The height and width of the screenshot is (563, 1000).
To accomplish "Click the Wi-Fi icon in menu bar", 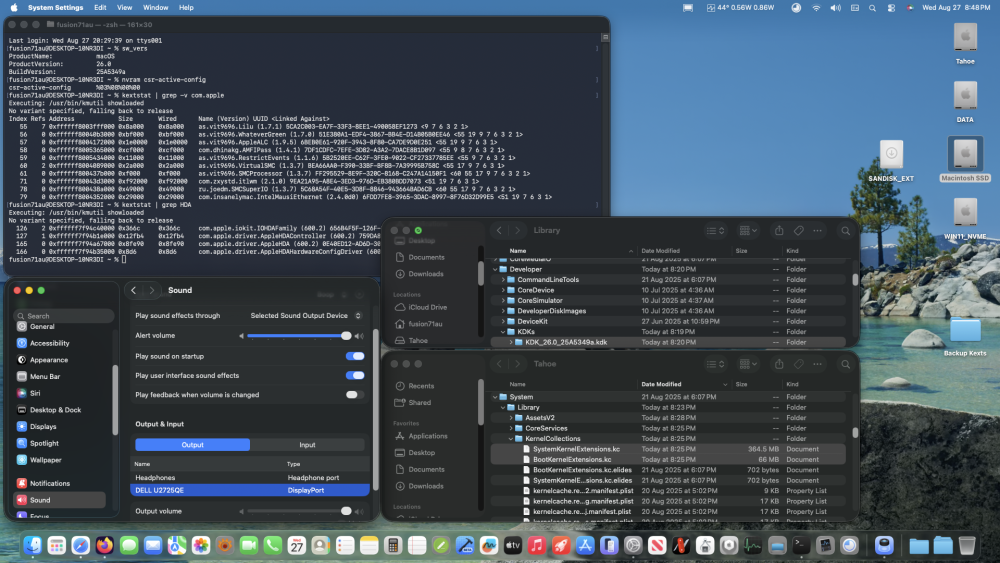I will coord(816,8).
